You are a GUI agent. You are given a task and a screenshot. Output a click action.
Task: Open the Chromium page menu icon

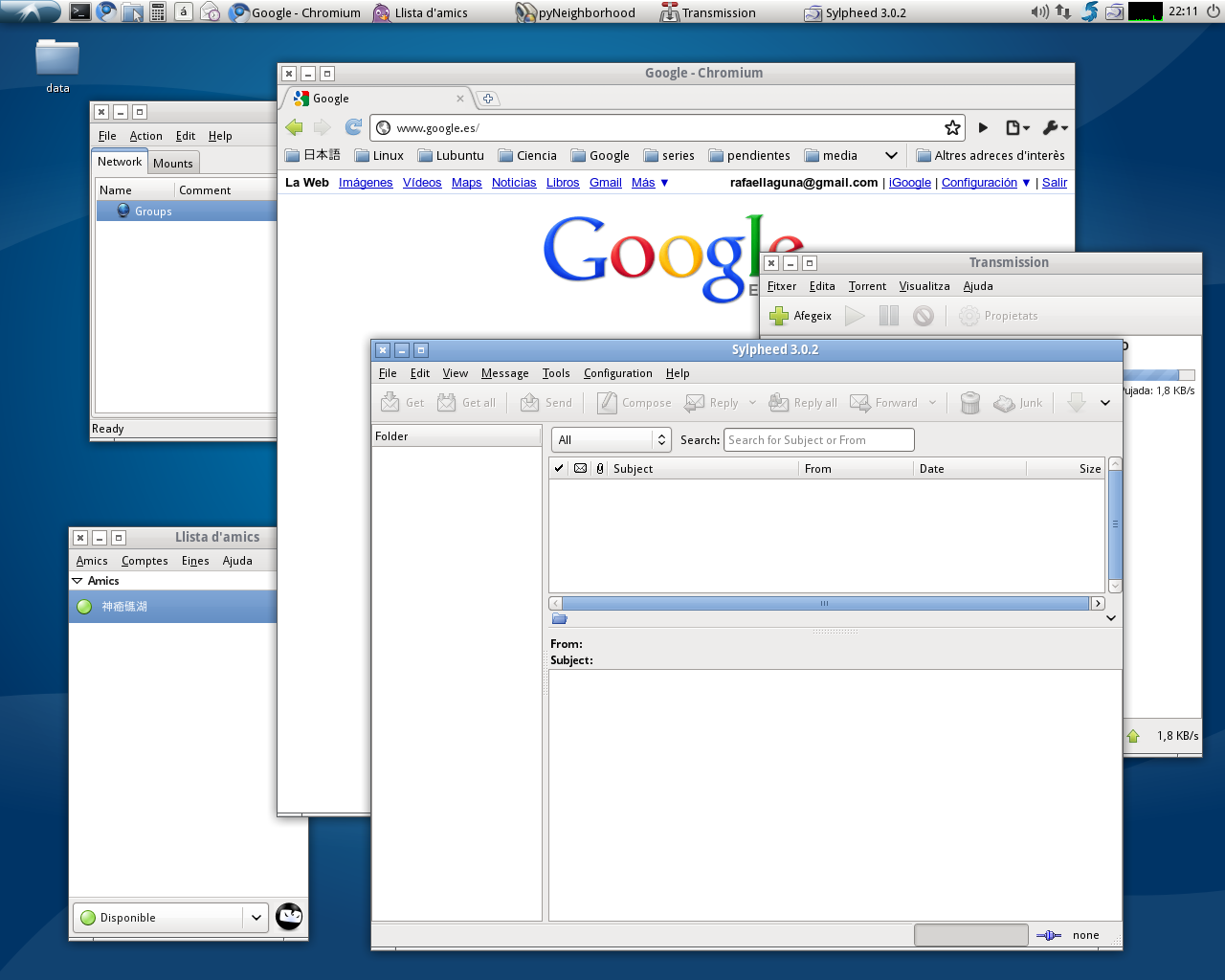[1017, 127]
